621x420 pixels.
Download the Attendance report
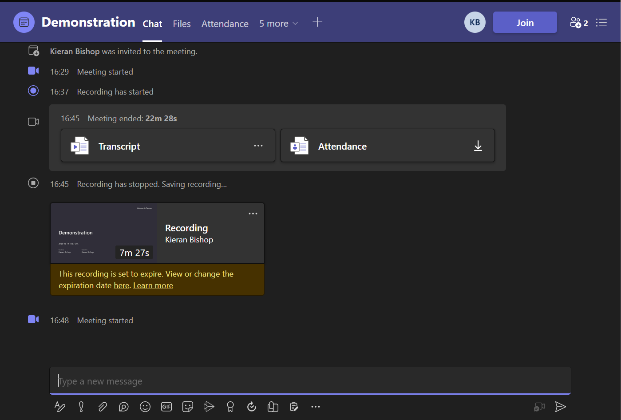point(478,146)
